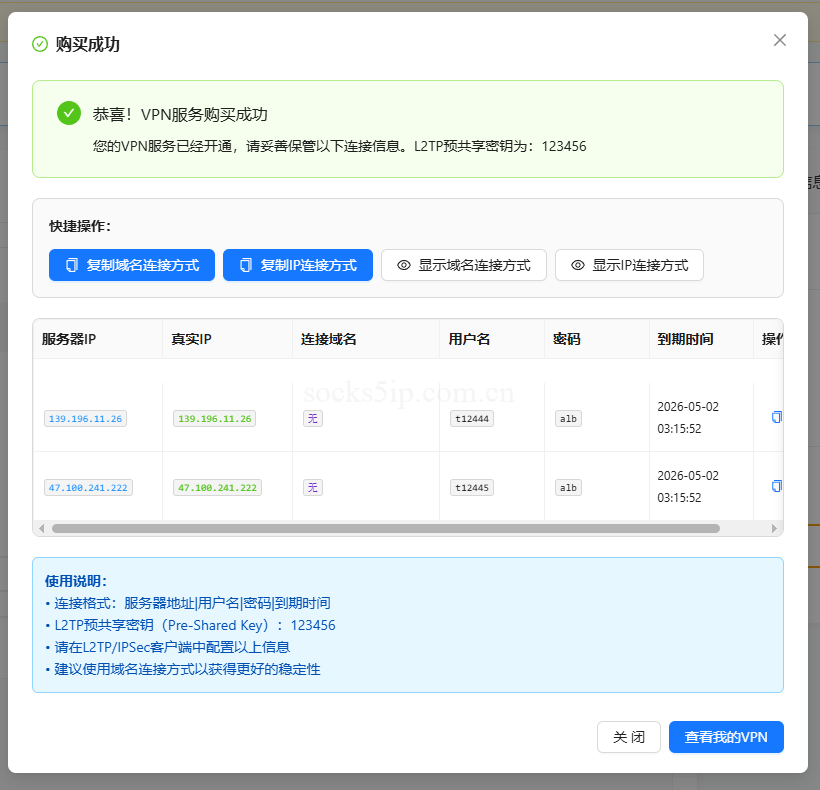This screenshot has width=820, height=790.
Task: Click copy icon in 47.100.241.222 row
Action: (777, 486)
